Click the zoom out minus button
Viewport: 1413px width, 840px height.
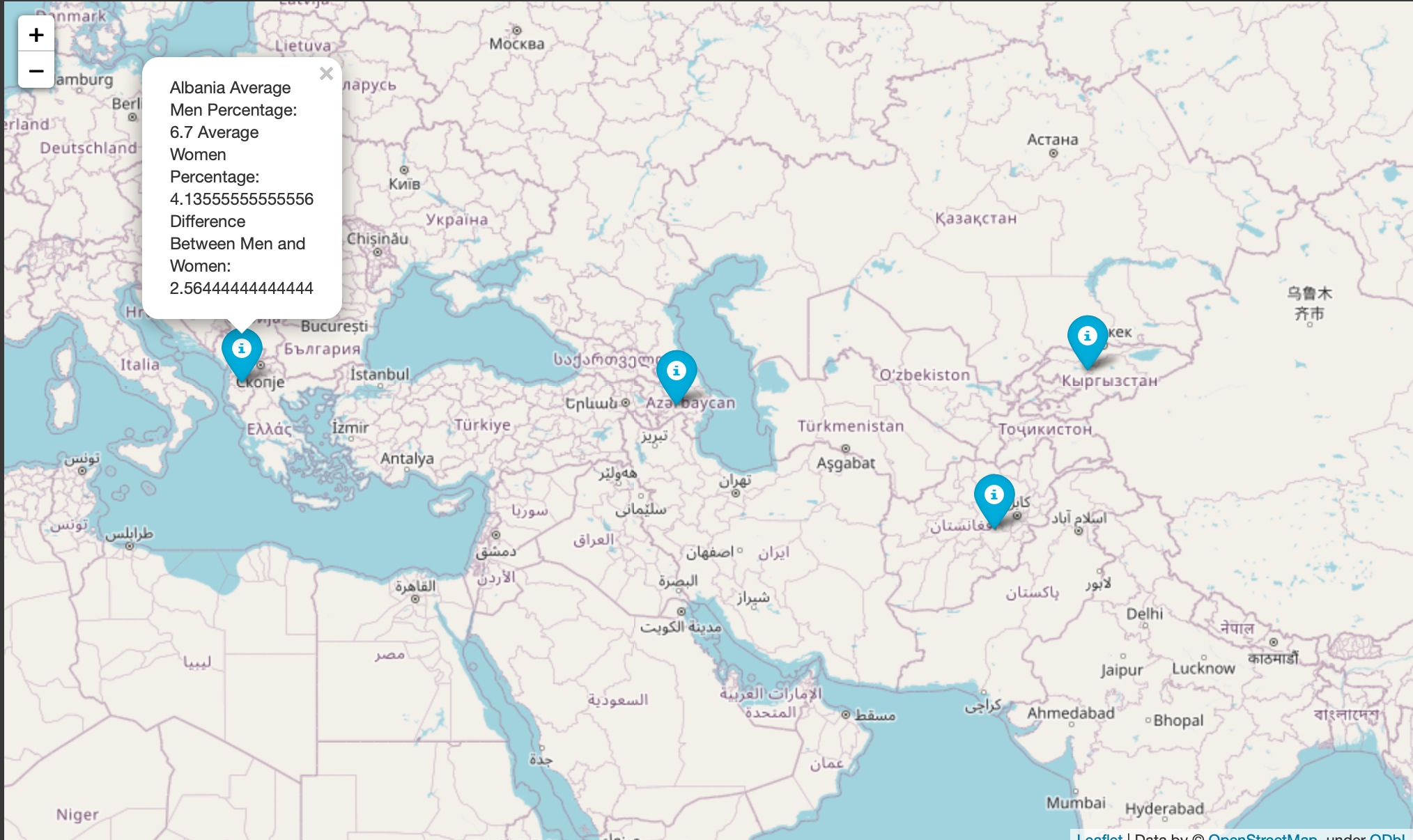[x=36, y=71]
